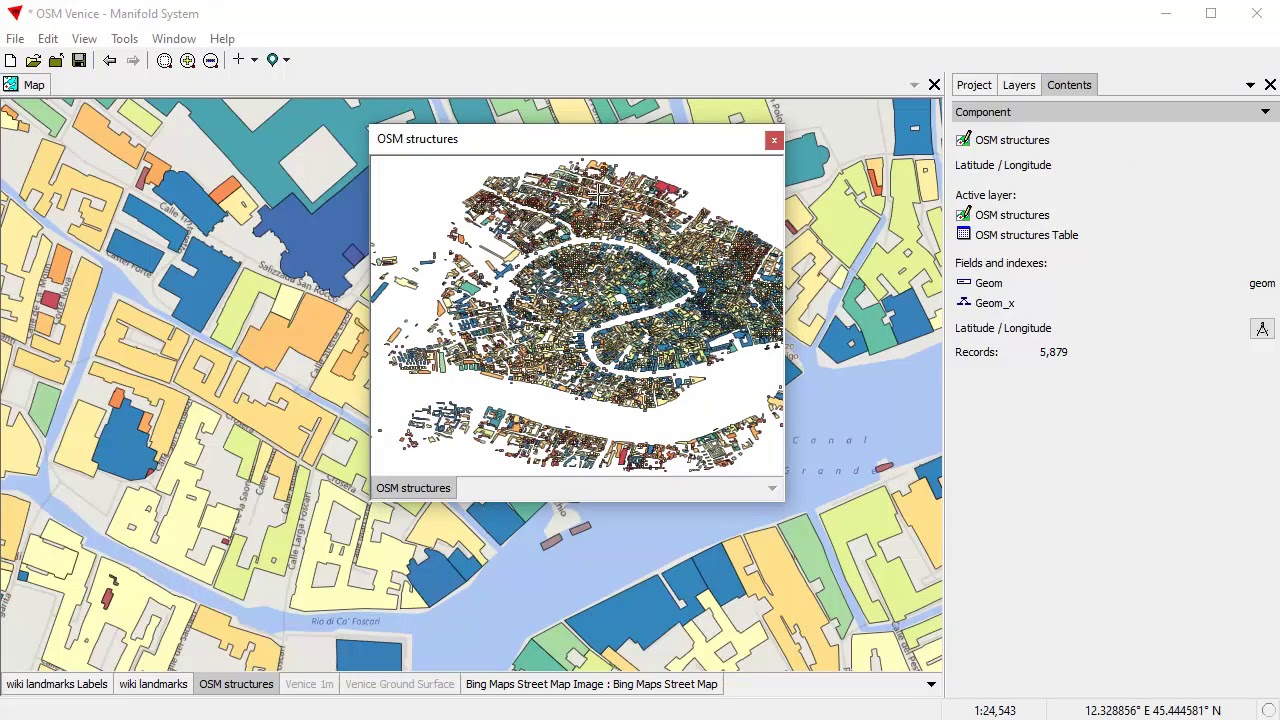Click the OSM structures Table link
Image resolution: width=1280 pixels, height=720 pixels.
(x=1026, y=235)
